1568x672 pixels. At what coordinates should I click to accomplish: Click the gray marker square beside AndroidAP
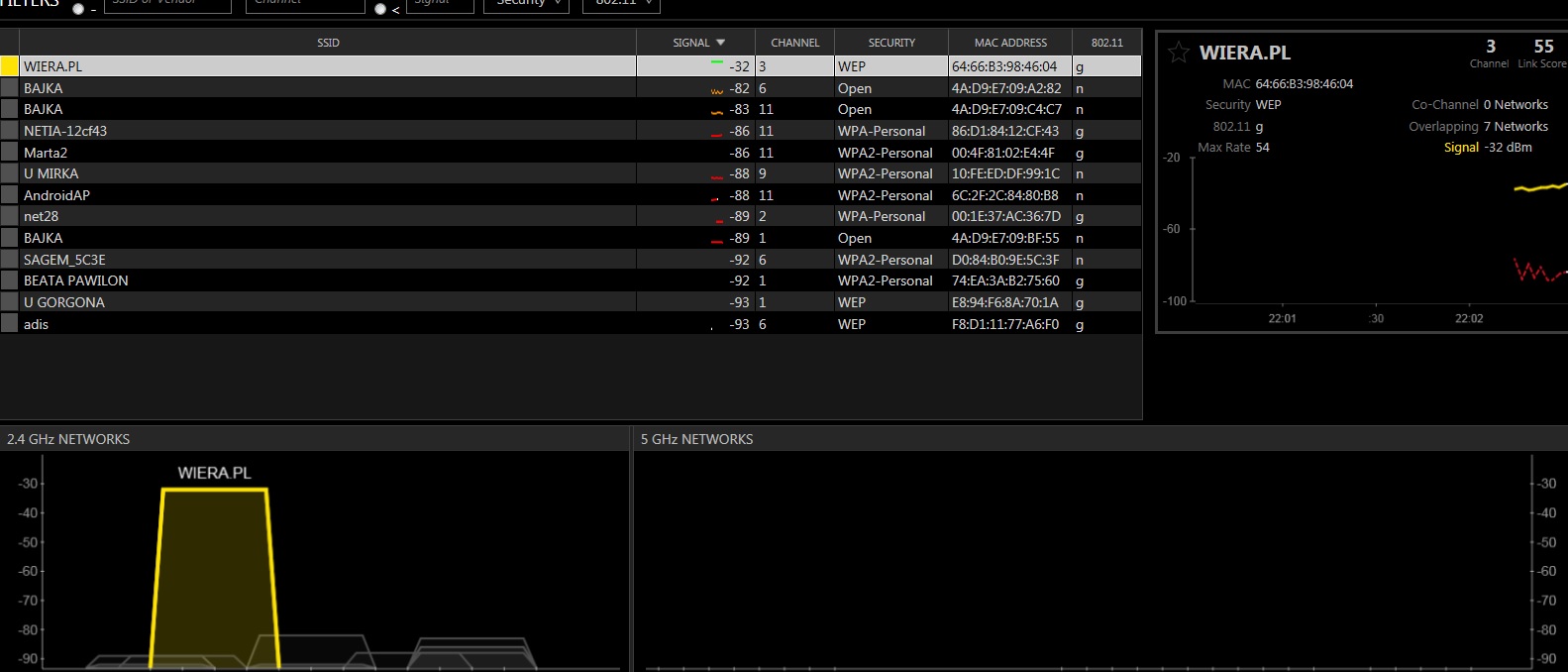pyautogui.click(x=10, y=195)
